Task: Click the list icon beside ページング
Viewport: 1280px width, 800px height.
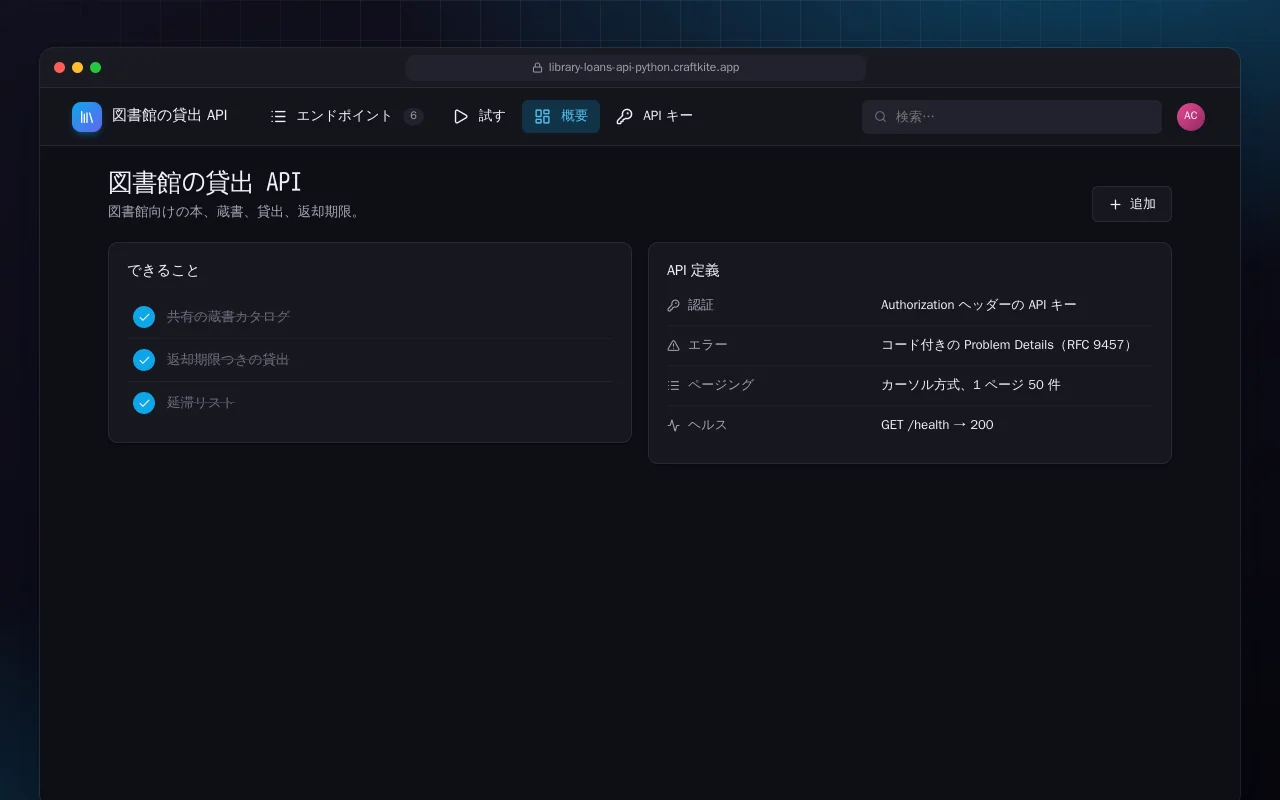Action: click(673, 385)
